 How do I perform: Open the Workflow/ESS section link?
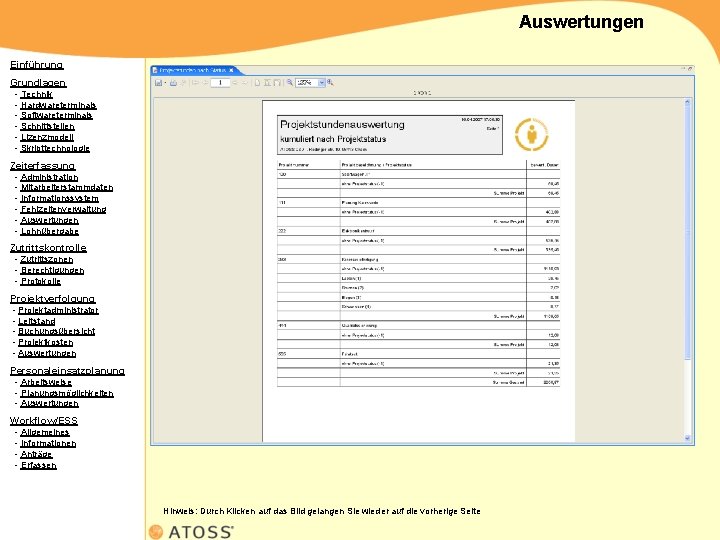tap(44, 421)
